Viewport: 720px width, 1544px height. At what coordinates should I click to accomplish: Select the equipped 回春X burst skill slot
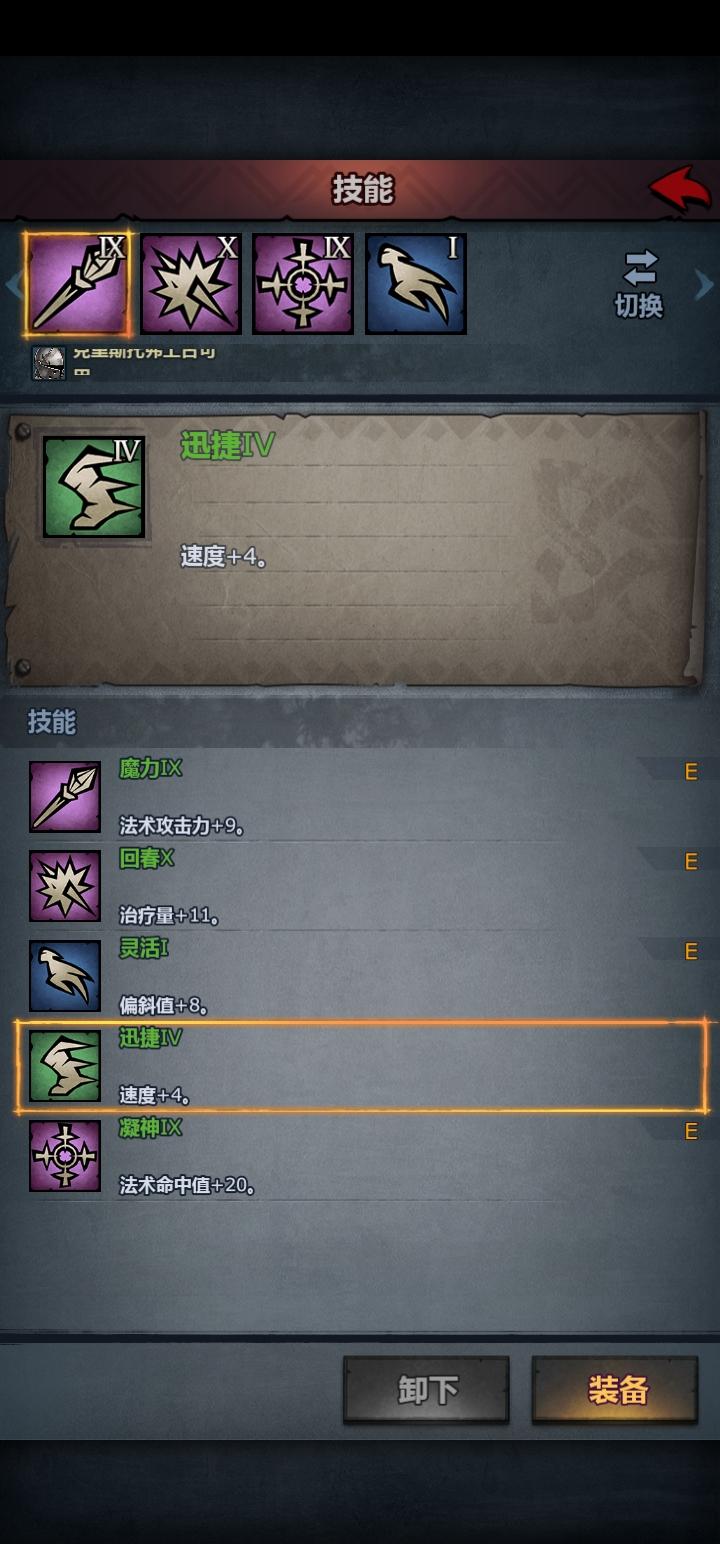[x=191, y=284]
